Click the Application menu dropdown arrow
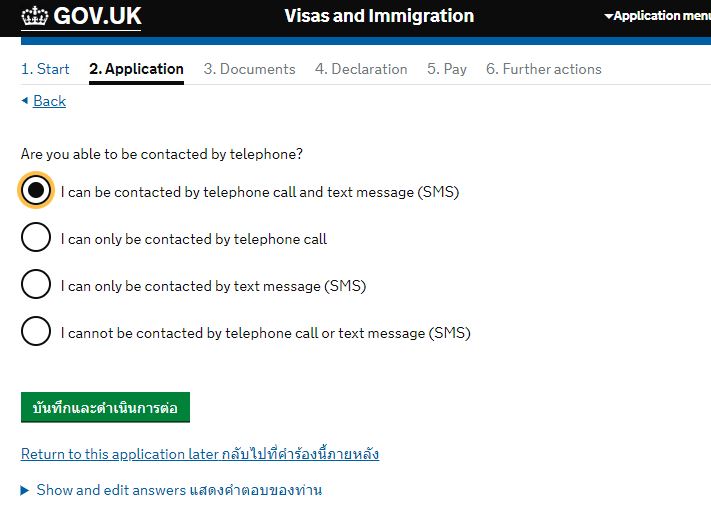 coord(608,16)
